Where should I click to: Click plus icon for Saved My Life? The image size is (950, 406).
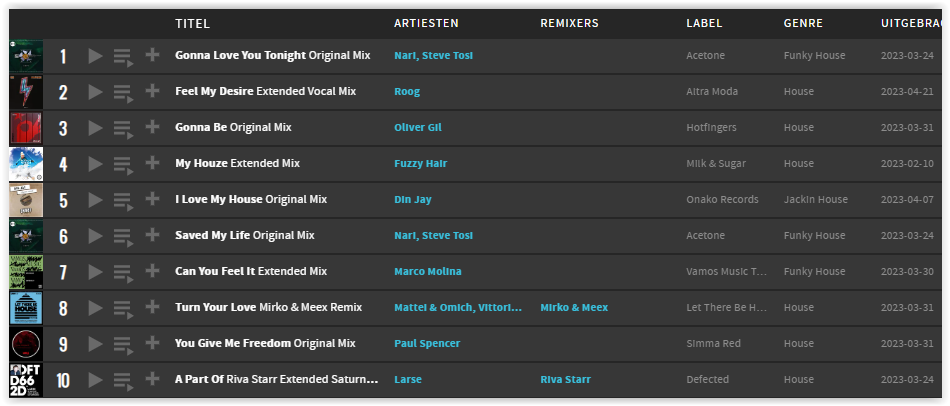click(152, 235)
